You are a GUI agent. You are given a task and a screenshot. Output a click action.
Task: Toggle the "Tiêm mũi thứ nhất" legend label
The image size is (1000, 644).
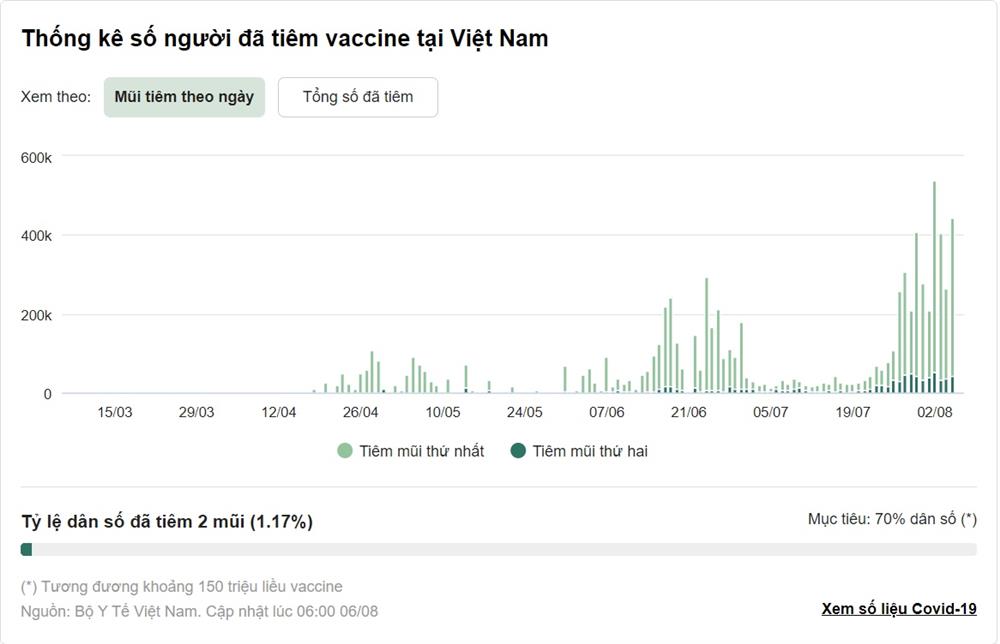click(x=422, y=451)
